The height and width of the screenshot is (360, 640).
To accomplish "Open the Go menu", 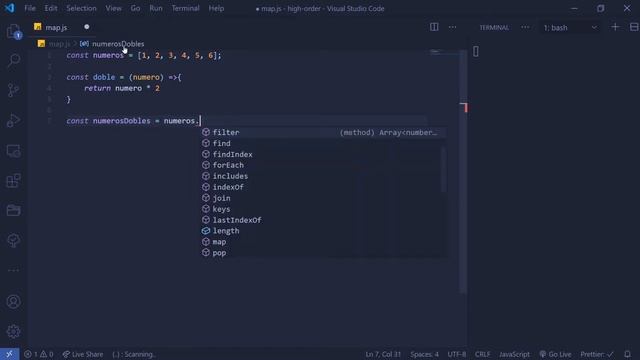I will [x=135, y=8].
